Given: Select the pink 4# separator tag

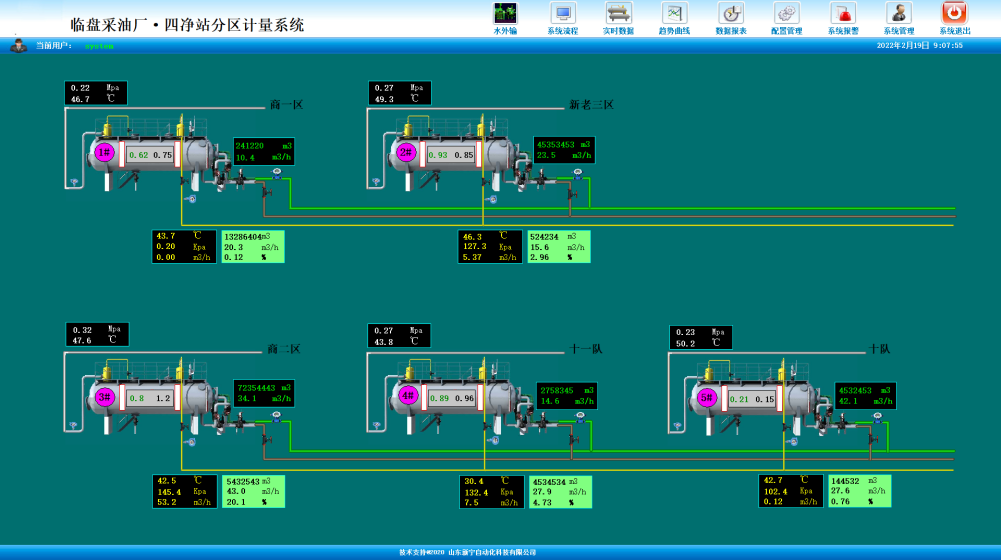Looking at the screenshot, I should point(407,396).
